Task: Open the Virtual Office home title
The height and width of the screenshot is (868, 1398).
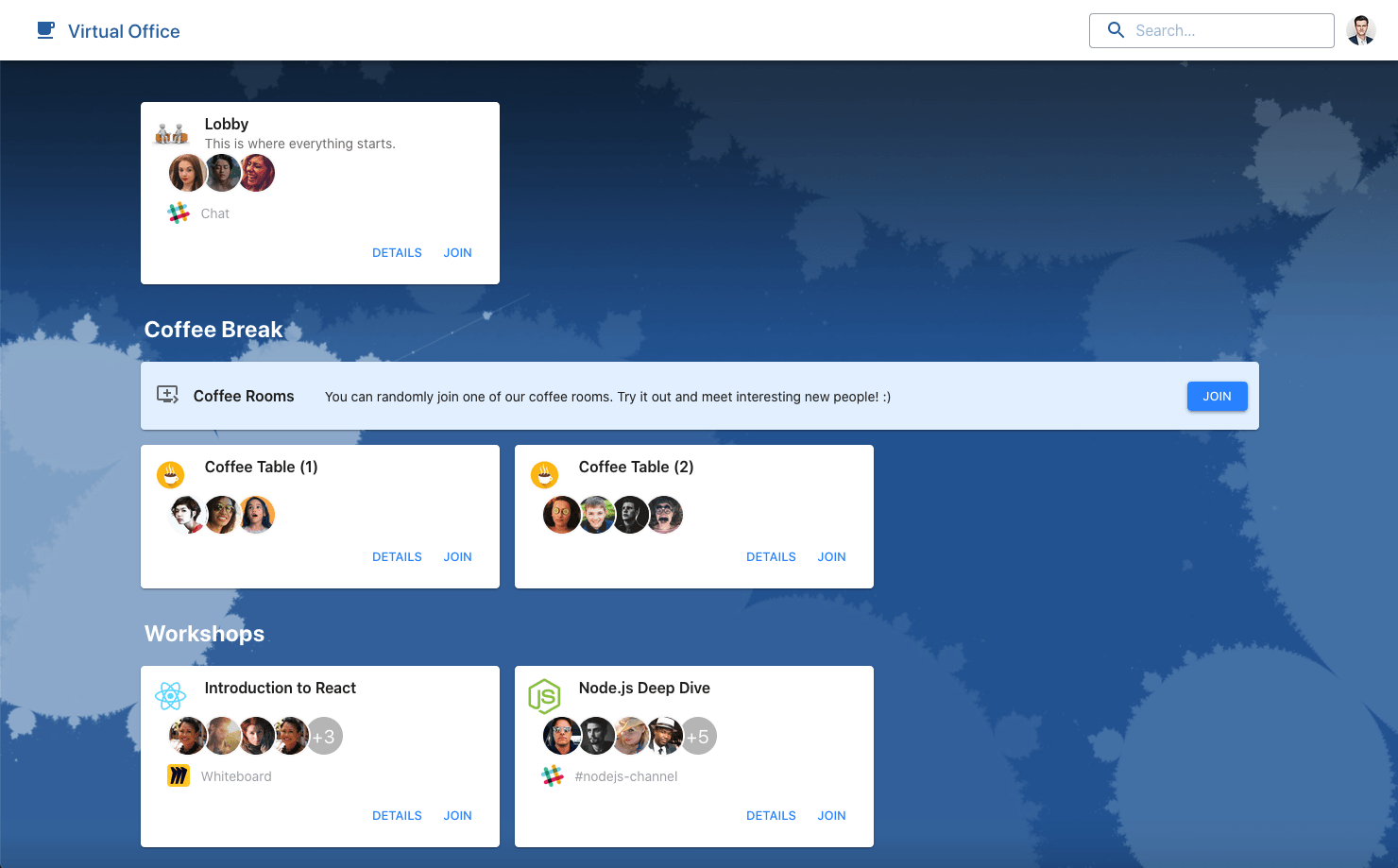Action: point(124,31)
